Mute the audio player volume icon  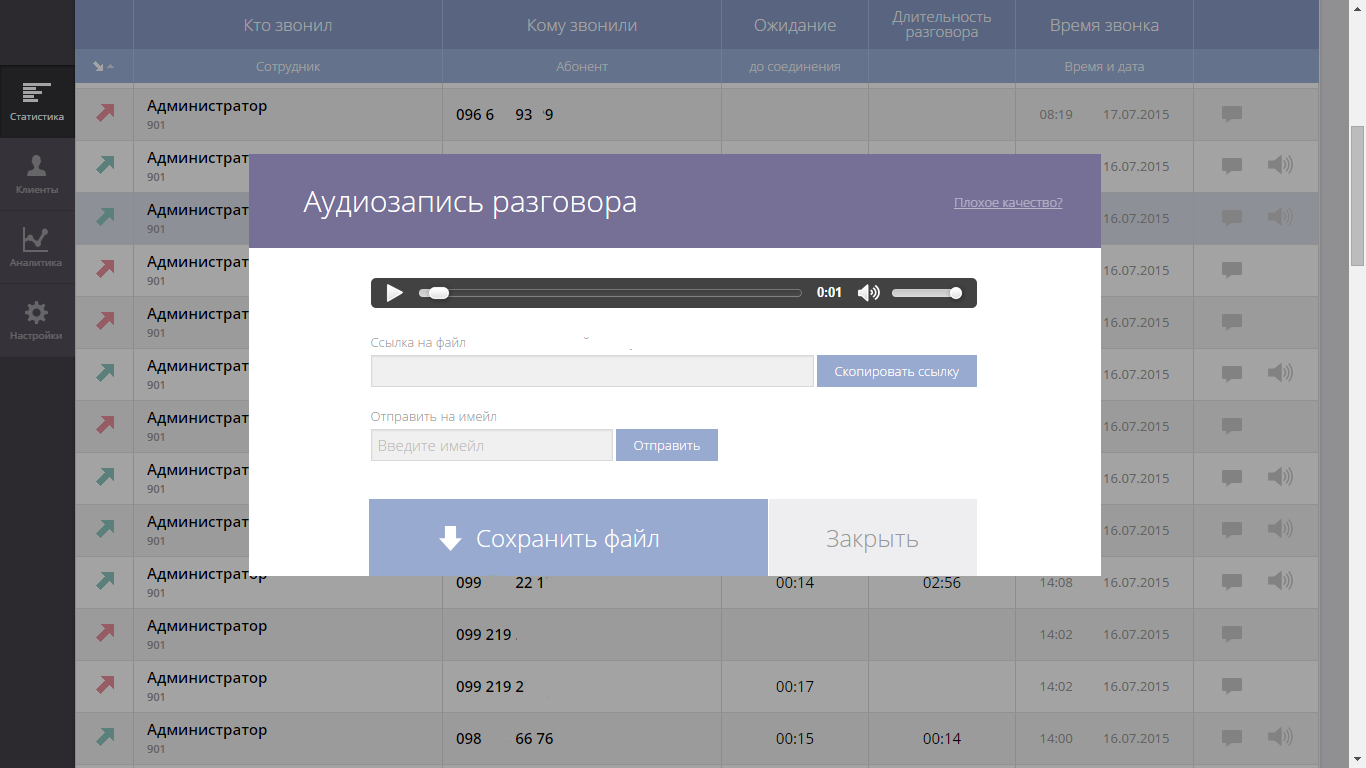click(868, 293)
